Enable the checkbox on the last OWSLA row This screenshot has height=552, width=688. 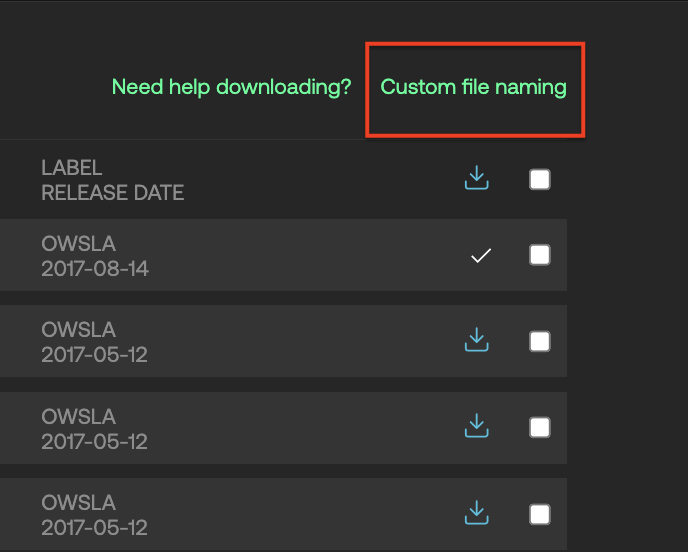click(539, 514)
